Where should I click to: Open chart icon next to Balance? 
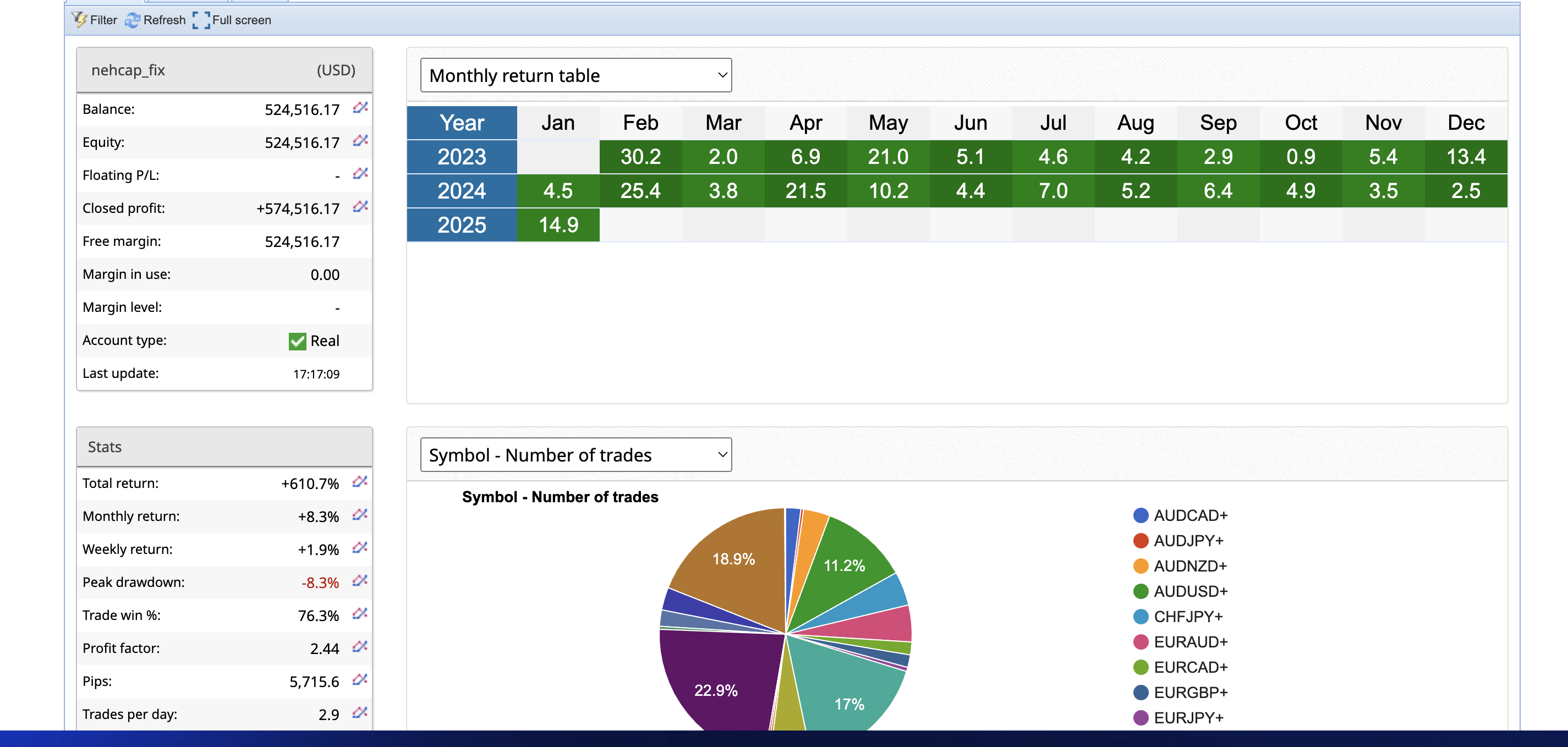[360, 108]
